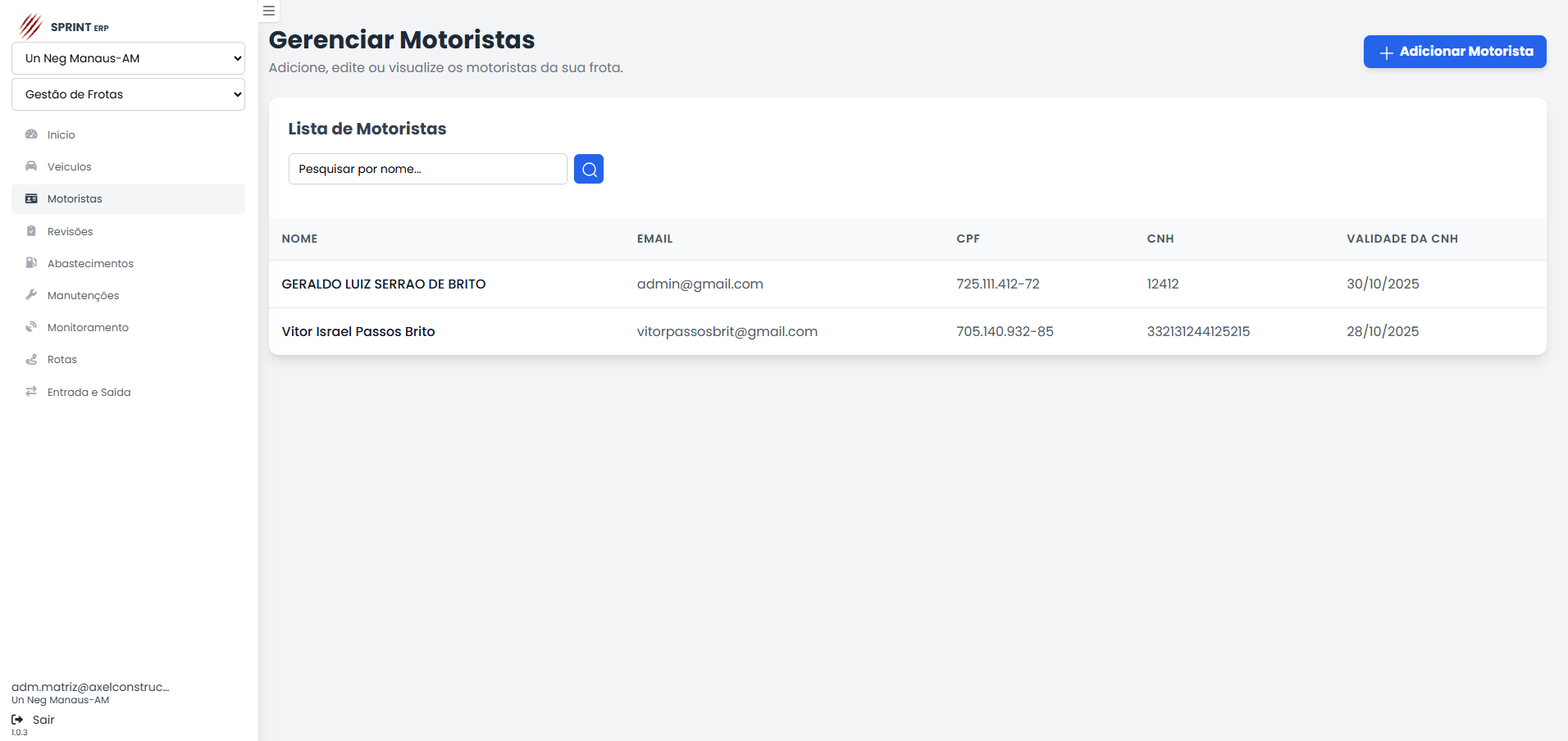Image resolution: width=1568 pixels, height=741 pixels.
Task: Click the Pesquisar por nome search field
Action: coord(427,169)
